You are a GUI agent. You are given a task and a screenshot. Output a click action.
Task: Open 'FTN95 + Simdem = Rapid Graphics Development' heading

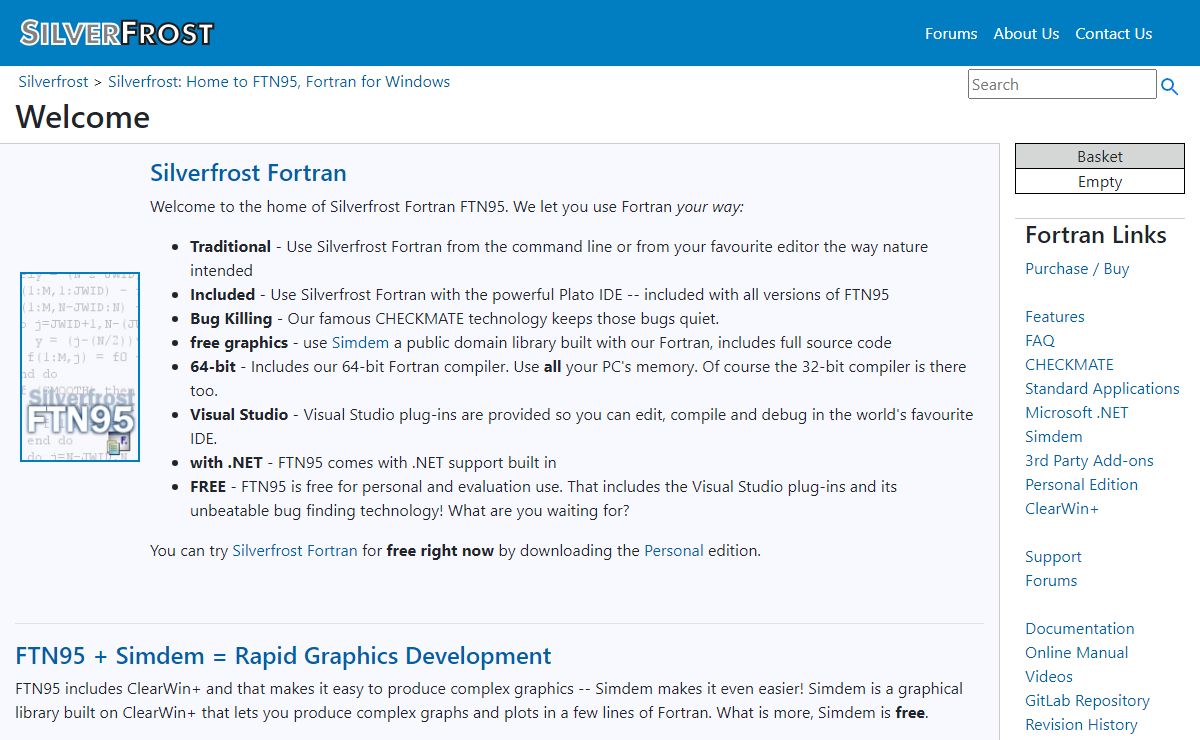click(x=283, y=656)
